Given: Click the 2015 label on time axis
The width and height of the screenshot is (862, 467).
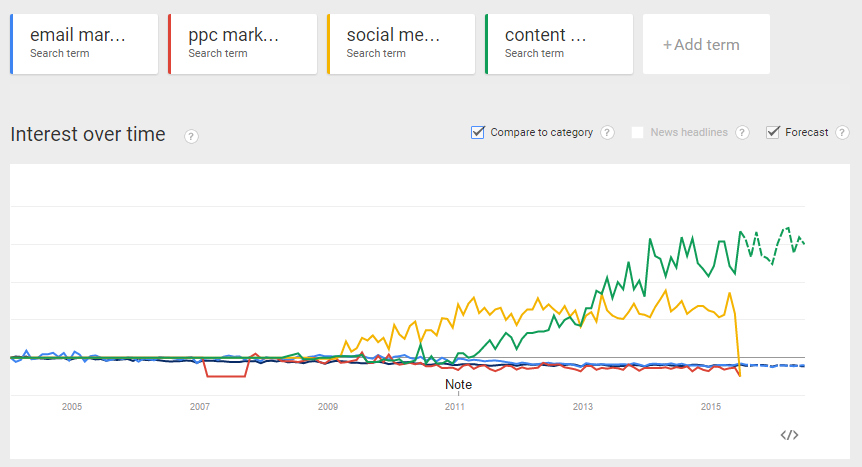Looking at the screenshot, I should click(711, 407).
